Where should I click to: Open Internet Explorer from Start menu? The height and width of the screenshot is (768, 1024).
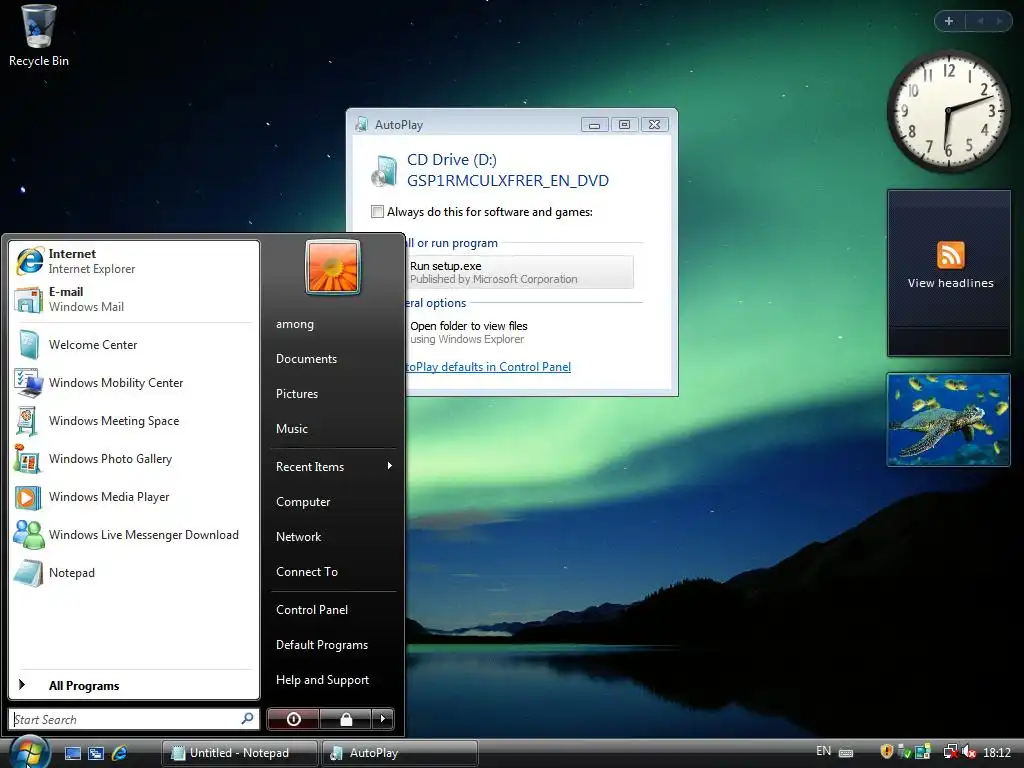click(x=134, y=261)
